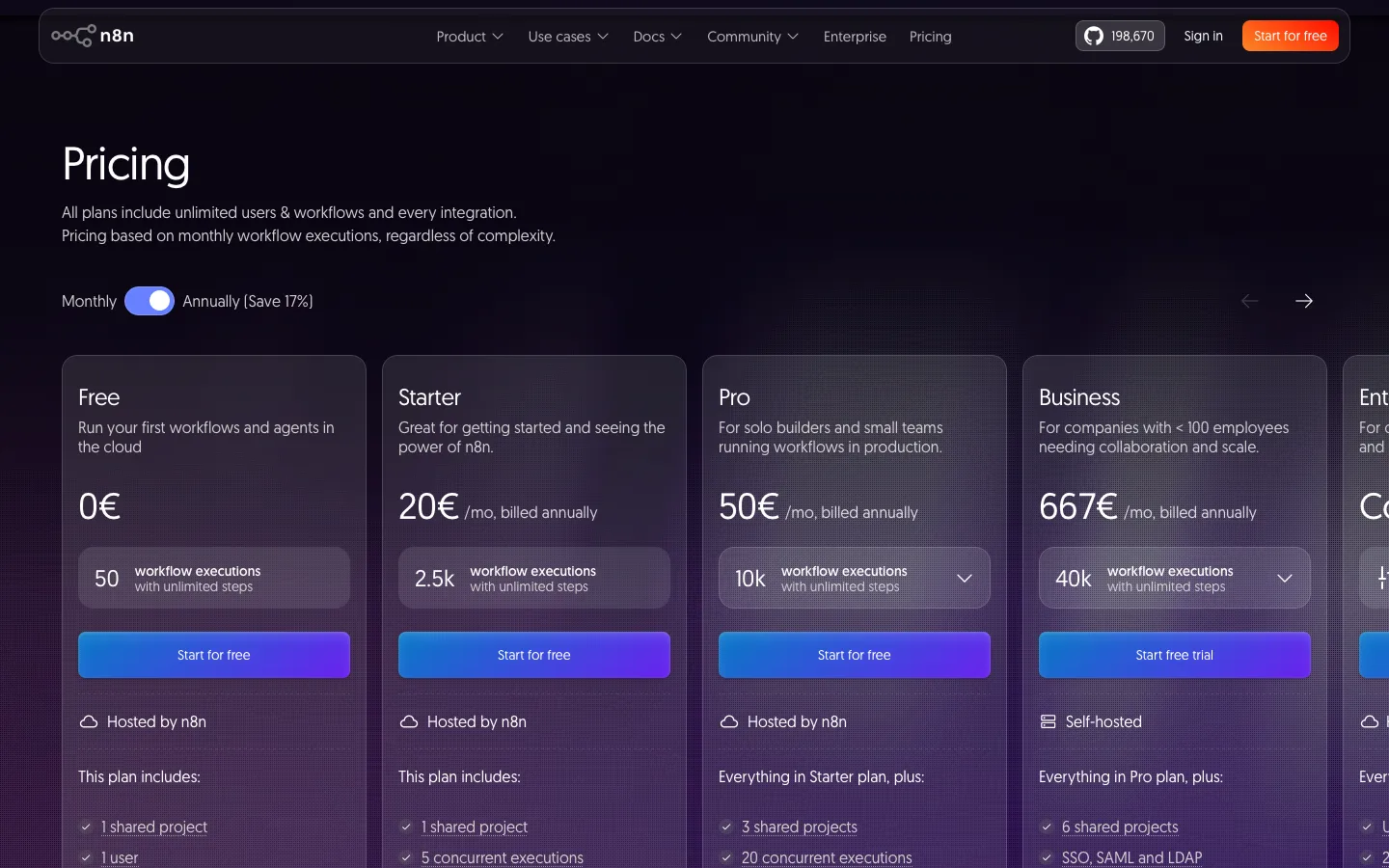Click the checkmark icon beside 3 shared projects
The height and width of the screenshot is (868, 1389).
(726, 827)
